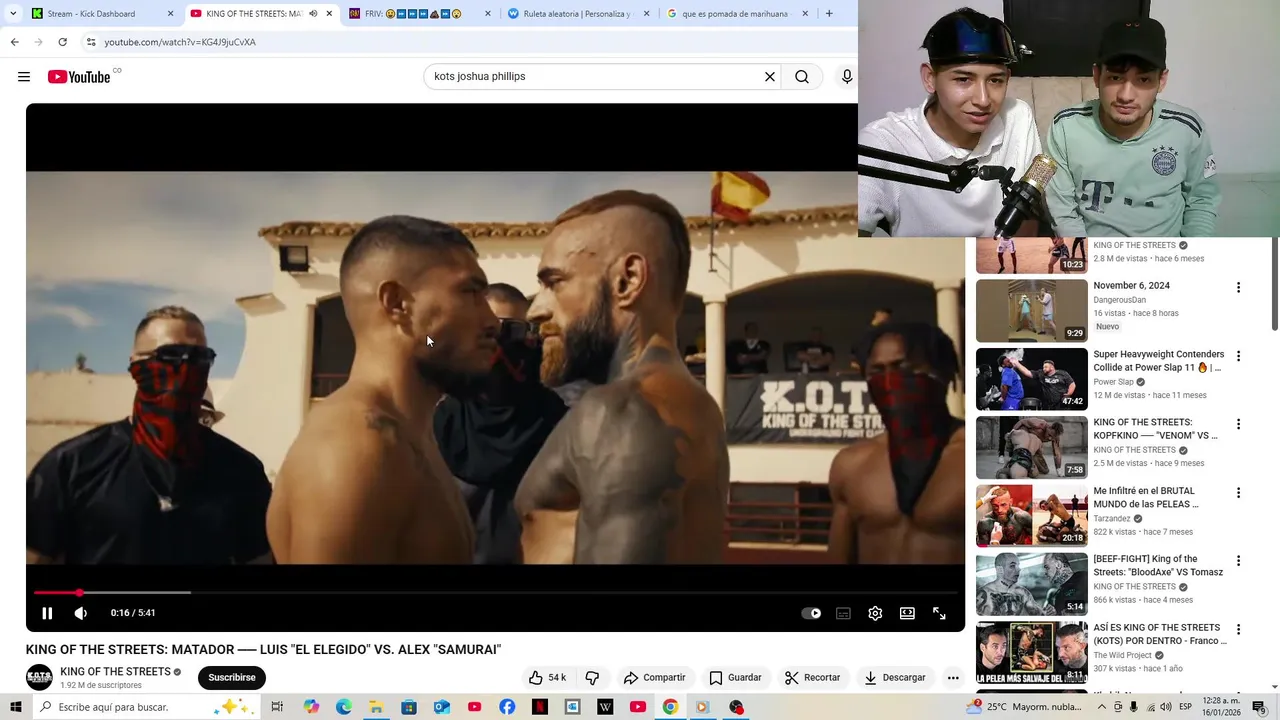Open a new browser tab with plus
Image resolution: width=1280 pixels, height=720 pixels.
[x=829, y=14]
